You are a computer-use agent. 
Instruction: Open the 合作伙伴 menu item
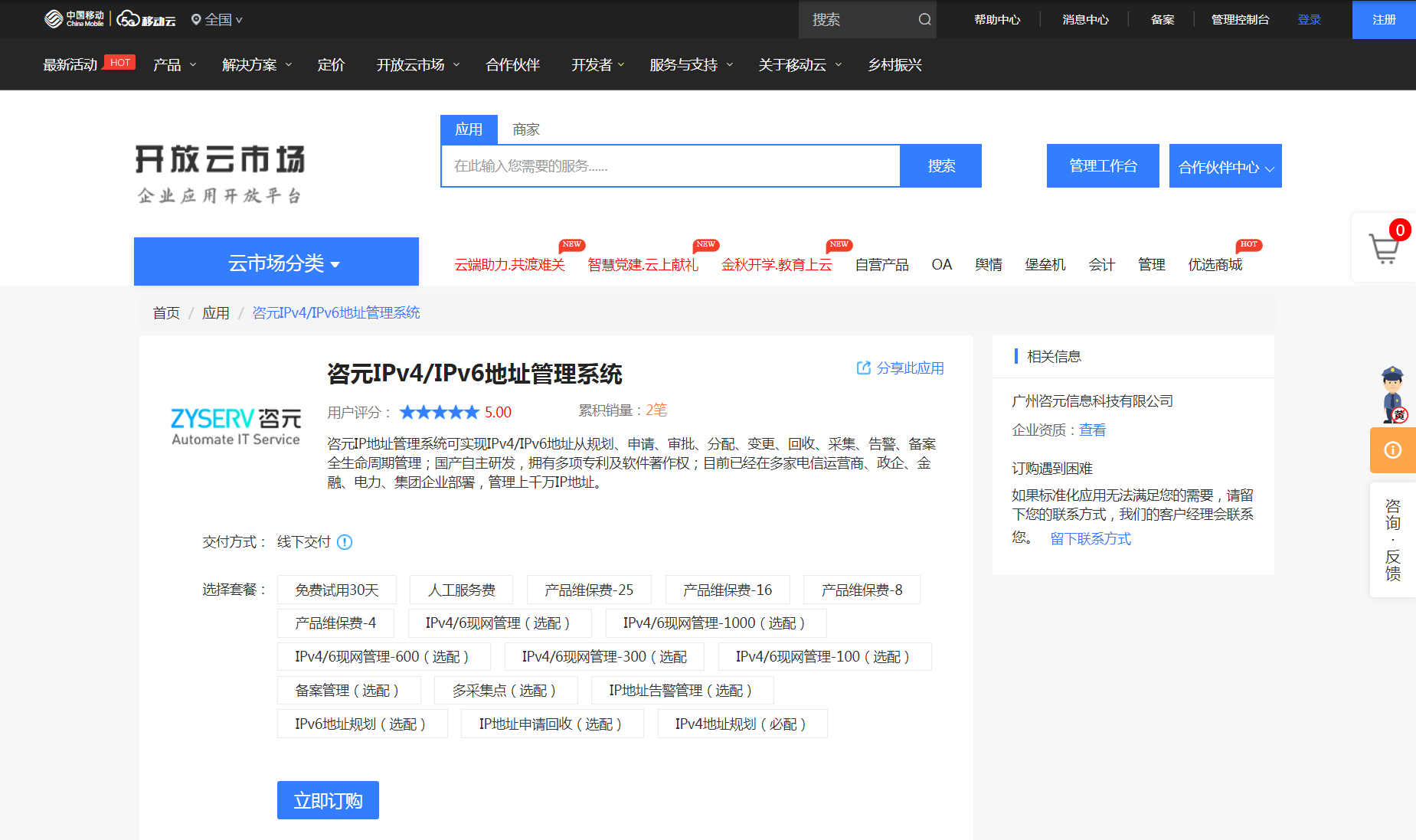coord(513,65)
